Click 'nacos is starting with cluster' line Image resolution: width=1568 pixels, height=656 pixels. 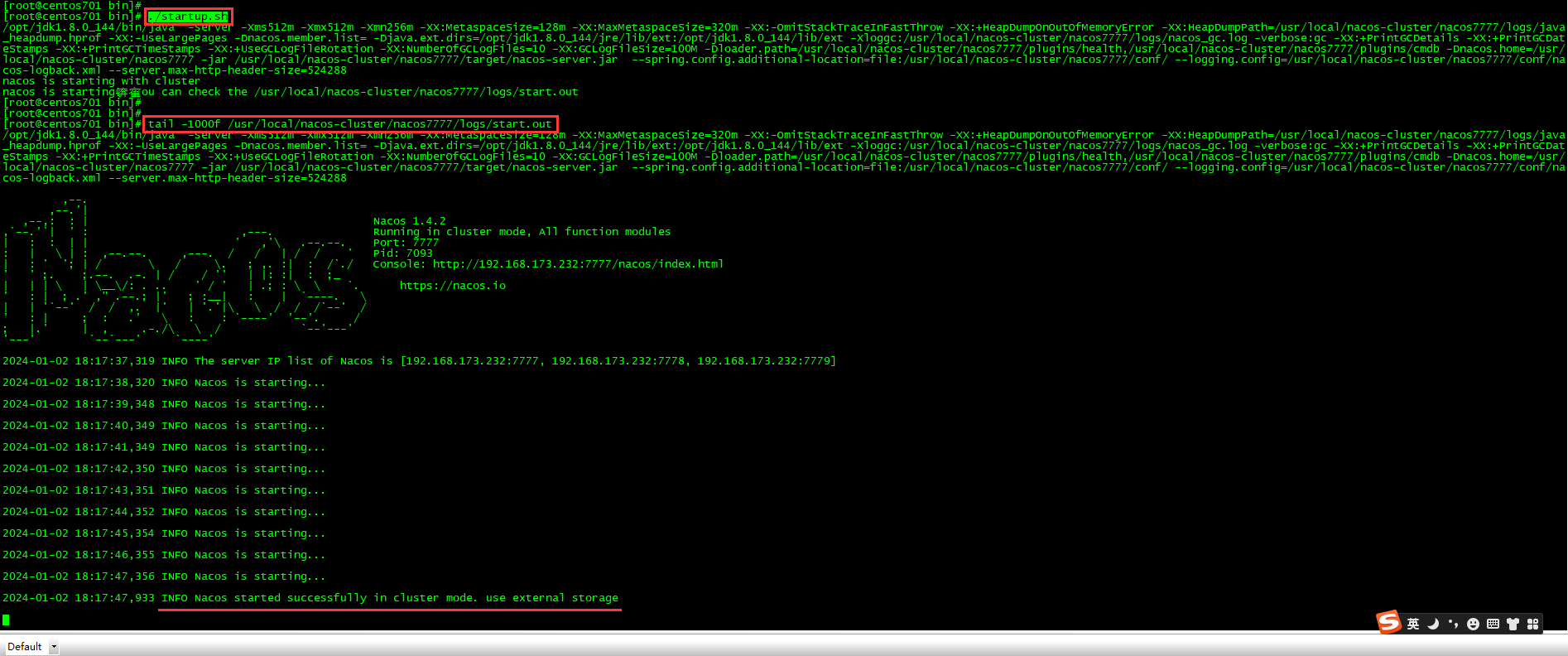[x=101, y=81]
